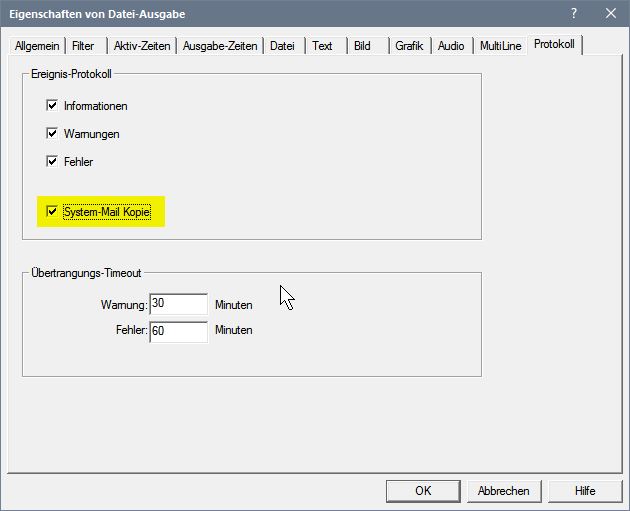Open the Audio tab

(x=451, y=46)
